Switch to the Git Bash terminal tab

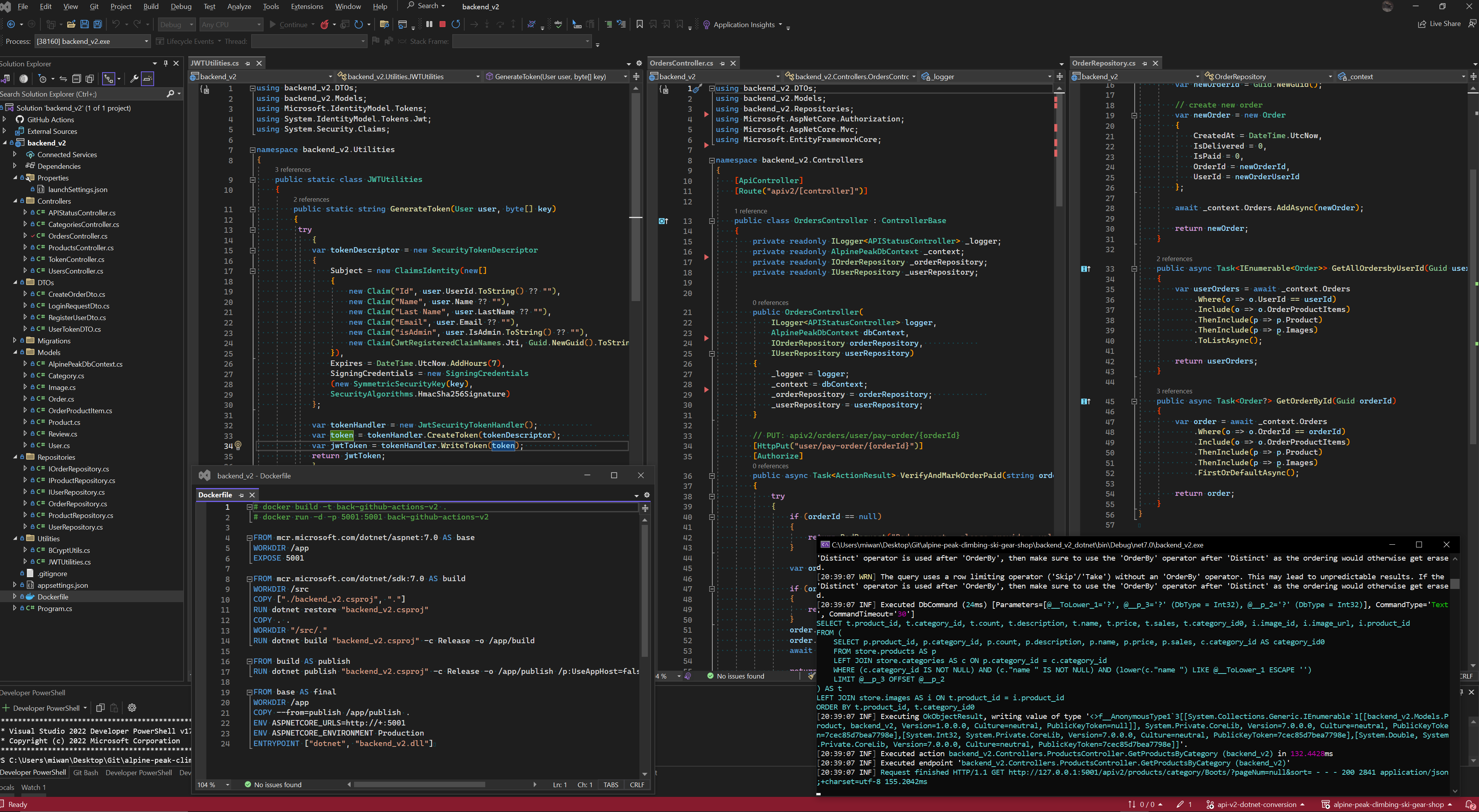click(x=85, y=772)
